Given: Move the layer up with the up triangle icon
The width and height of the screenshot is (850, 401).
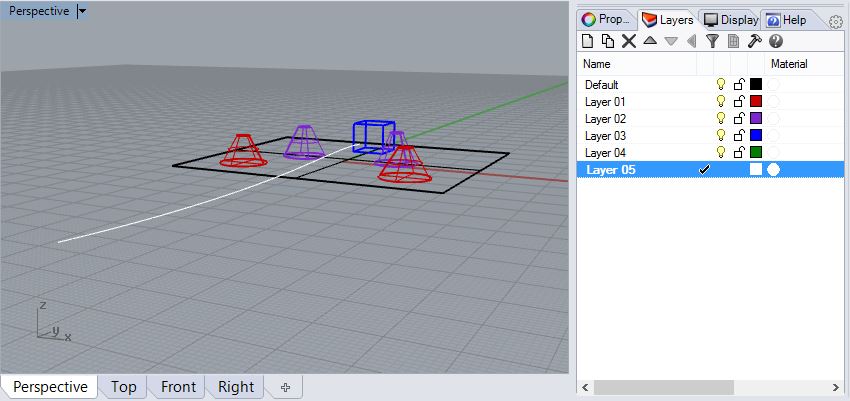Looking at the screenshot, I should pos(651,41).
